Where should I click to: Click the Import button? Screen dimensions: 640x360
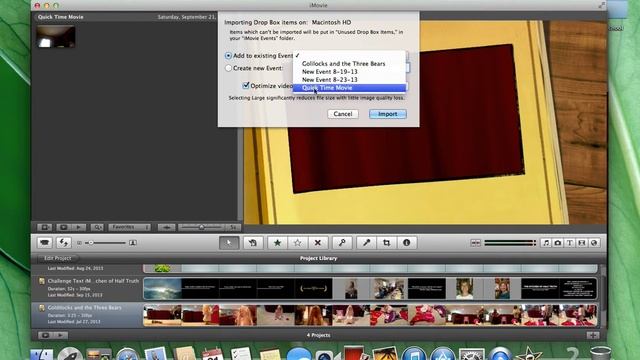[388, 114]
